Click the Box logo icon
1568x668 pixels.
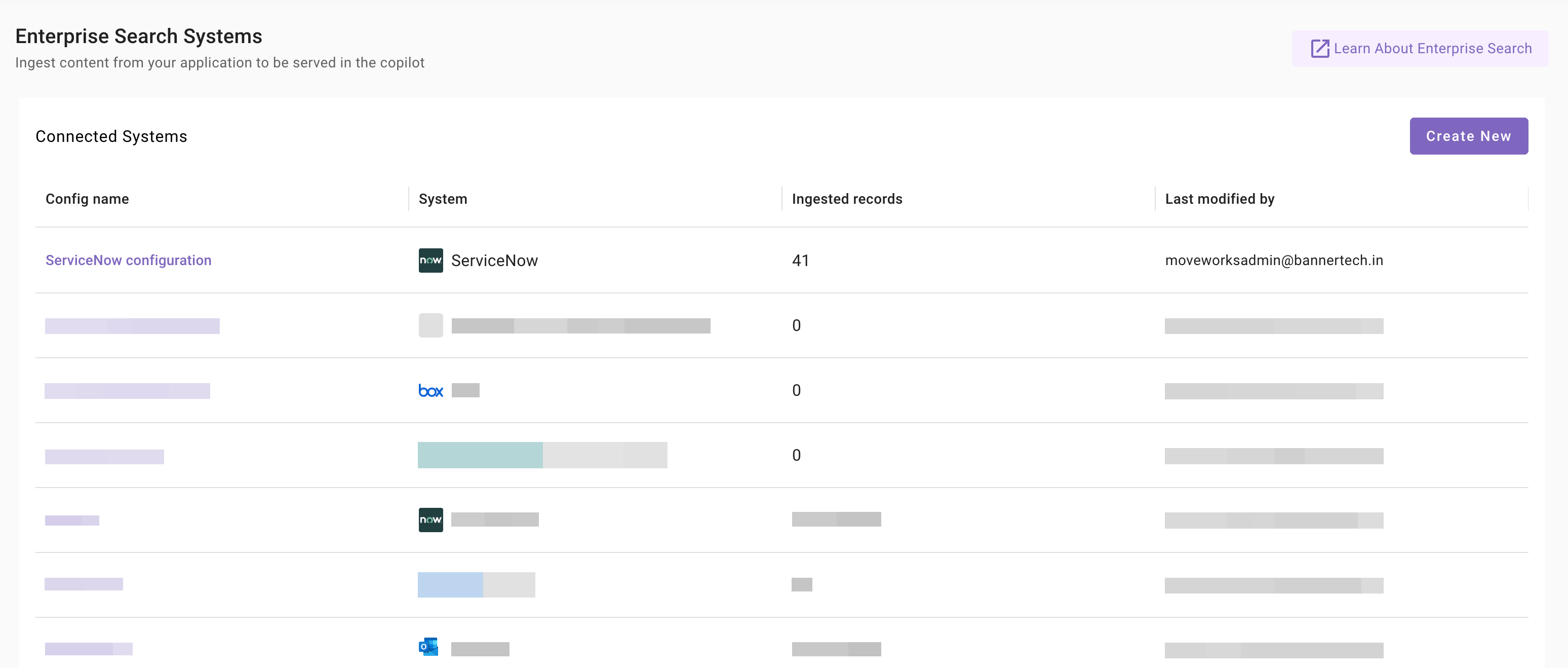click(430, 390)
